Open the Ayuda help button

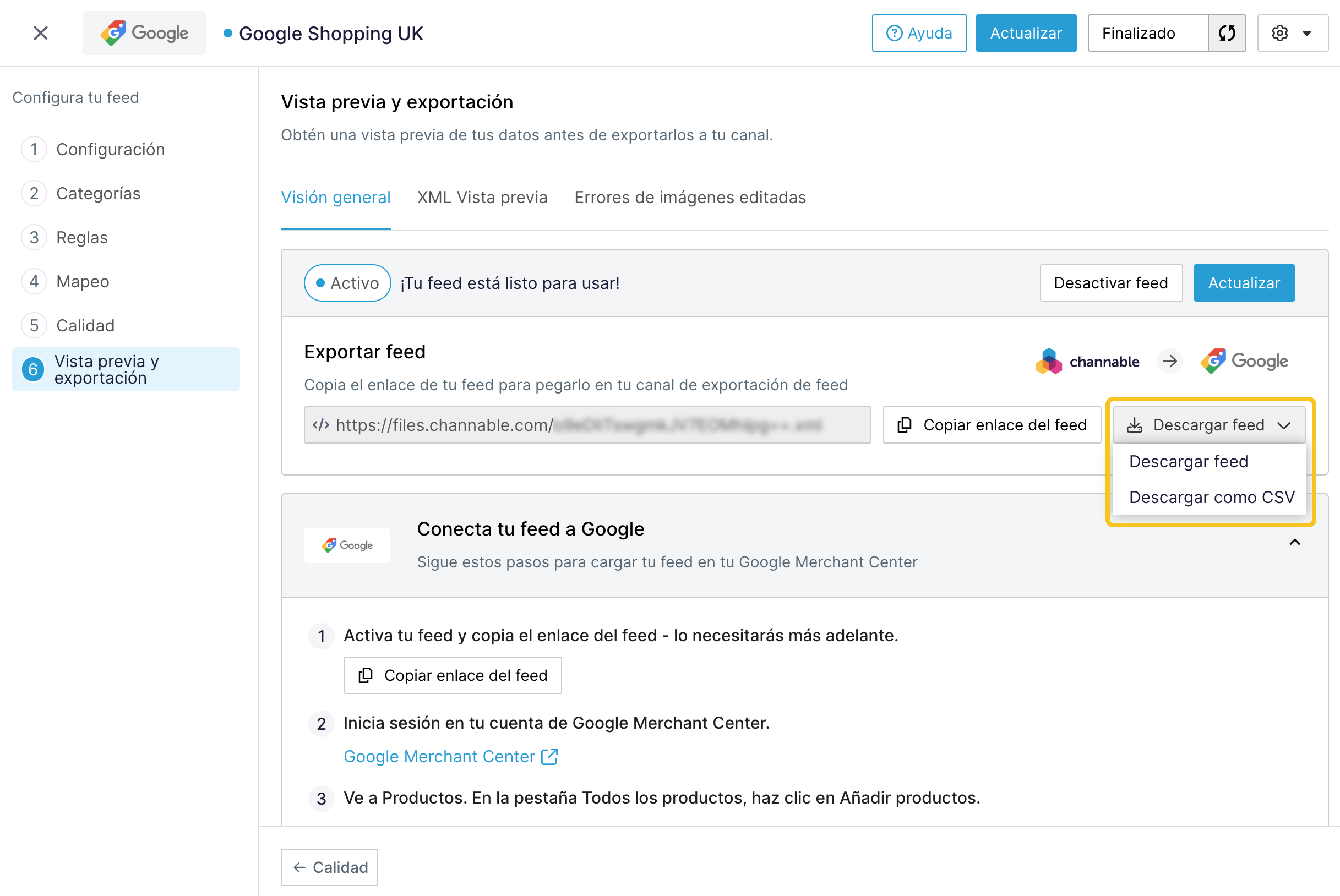click(919, 33)
